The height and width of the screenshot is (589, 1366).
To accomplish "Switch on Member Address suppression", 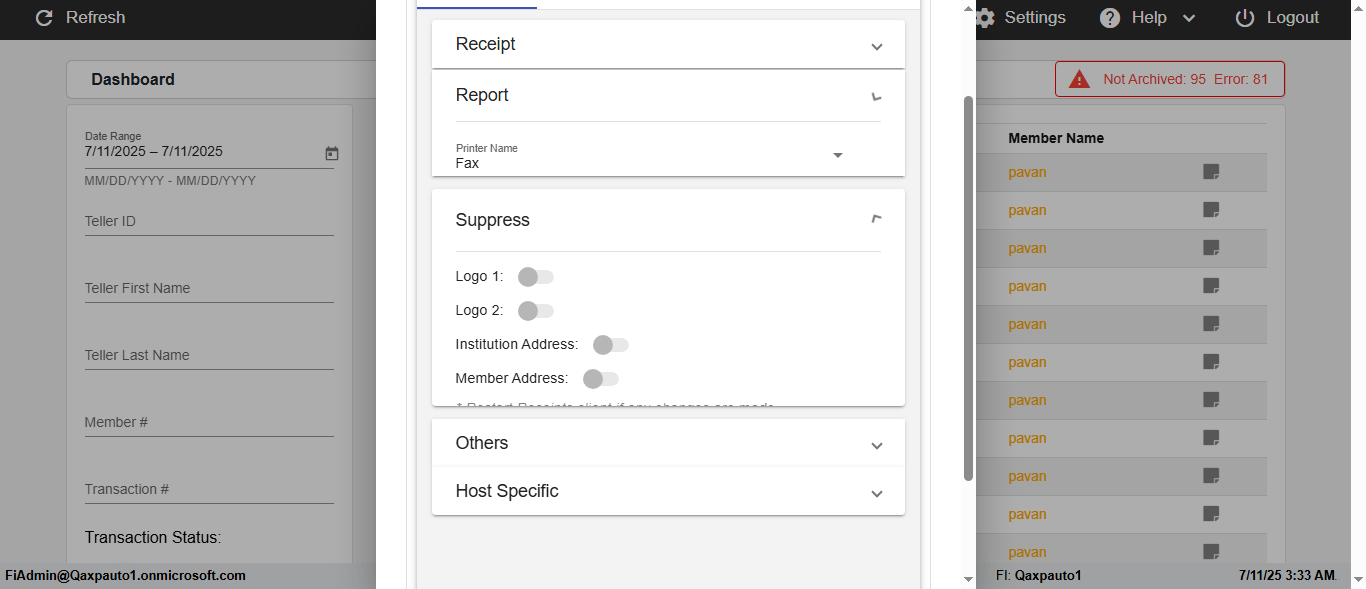I will pos(600,379).
